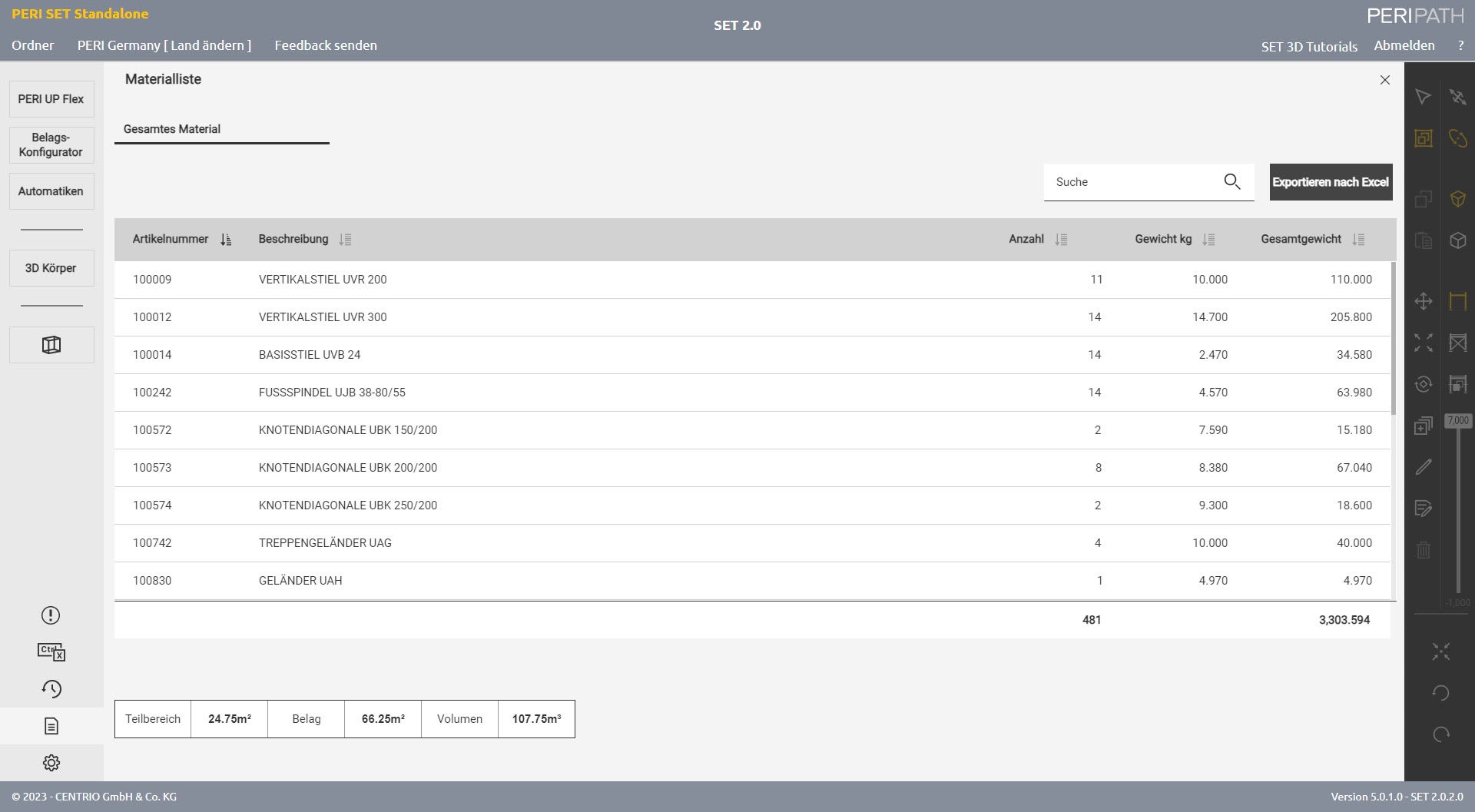
Task: Toggle sorting on the Gesamtgewicht column
Action: click(1357, 239)
